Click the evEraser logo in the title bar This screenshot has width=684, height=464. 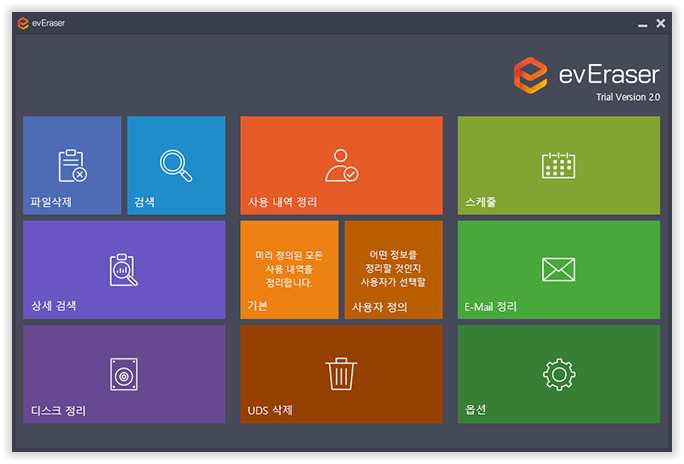[x=23, y=23]
